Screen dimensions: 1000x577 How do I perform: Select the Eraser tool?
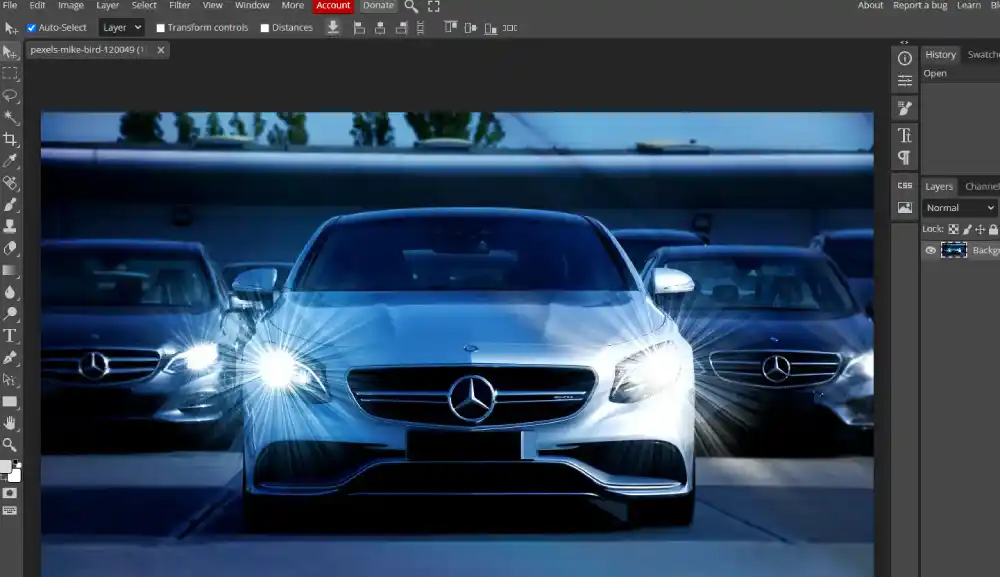click(x=10, y=248)
